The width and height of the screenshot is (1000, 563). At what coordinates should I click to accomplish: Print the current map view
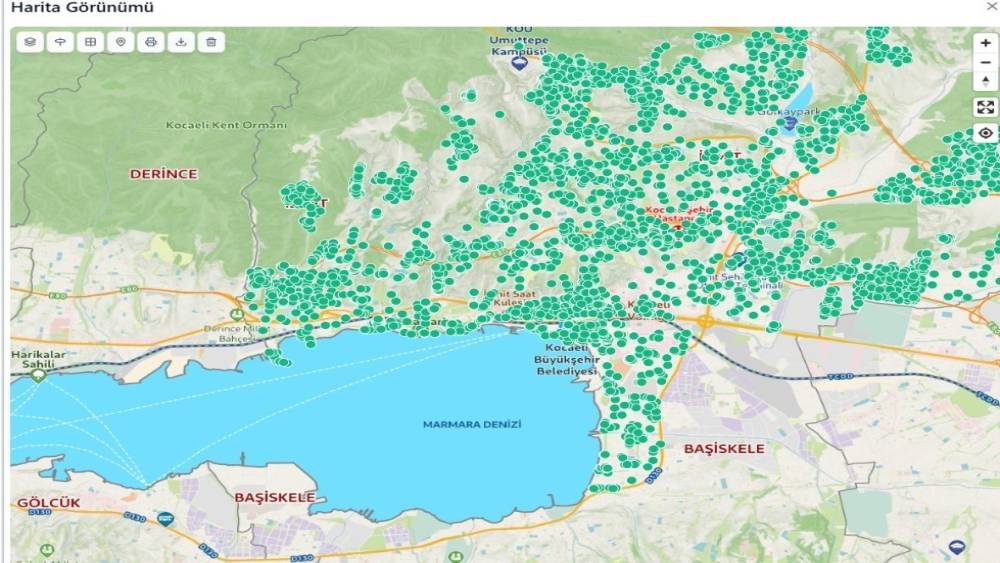(151, 42)
